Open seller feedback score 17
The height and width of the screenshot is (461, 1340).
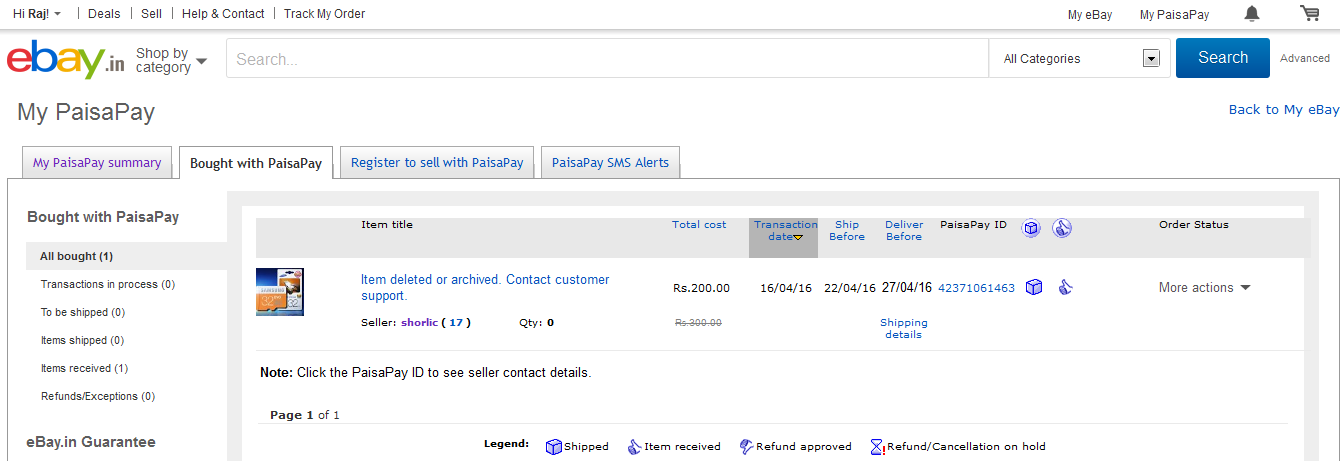(x=456, y=323)
